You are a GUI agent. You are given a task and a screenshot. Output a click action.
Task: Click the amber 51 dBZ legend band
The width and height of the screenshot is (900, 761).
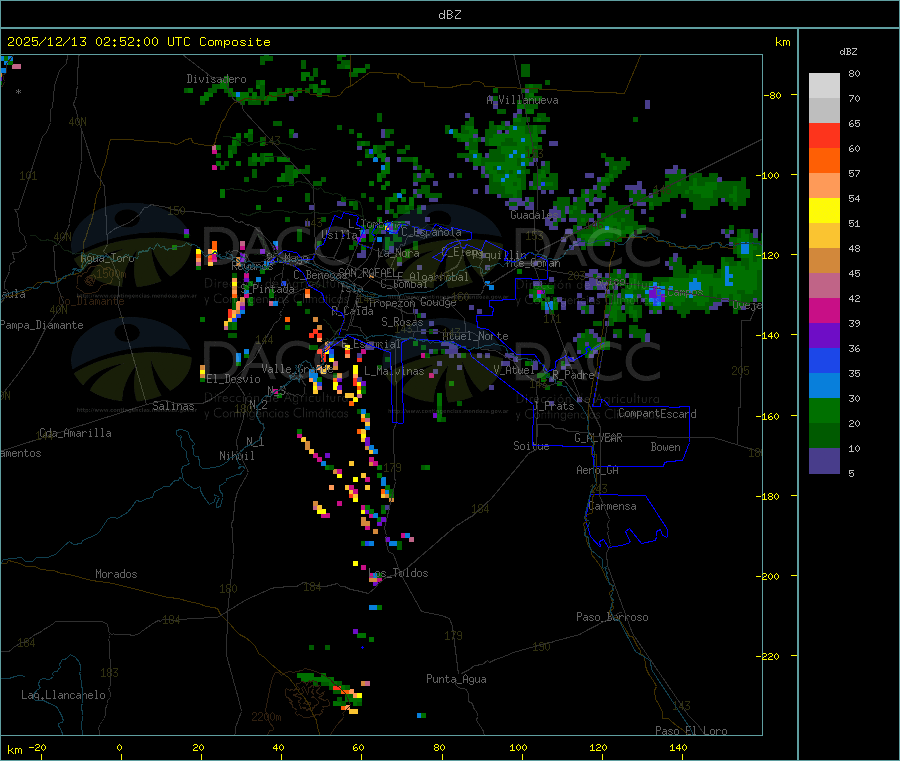[824, 236]
